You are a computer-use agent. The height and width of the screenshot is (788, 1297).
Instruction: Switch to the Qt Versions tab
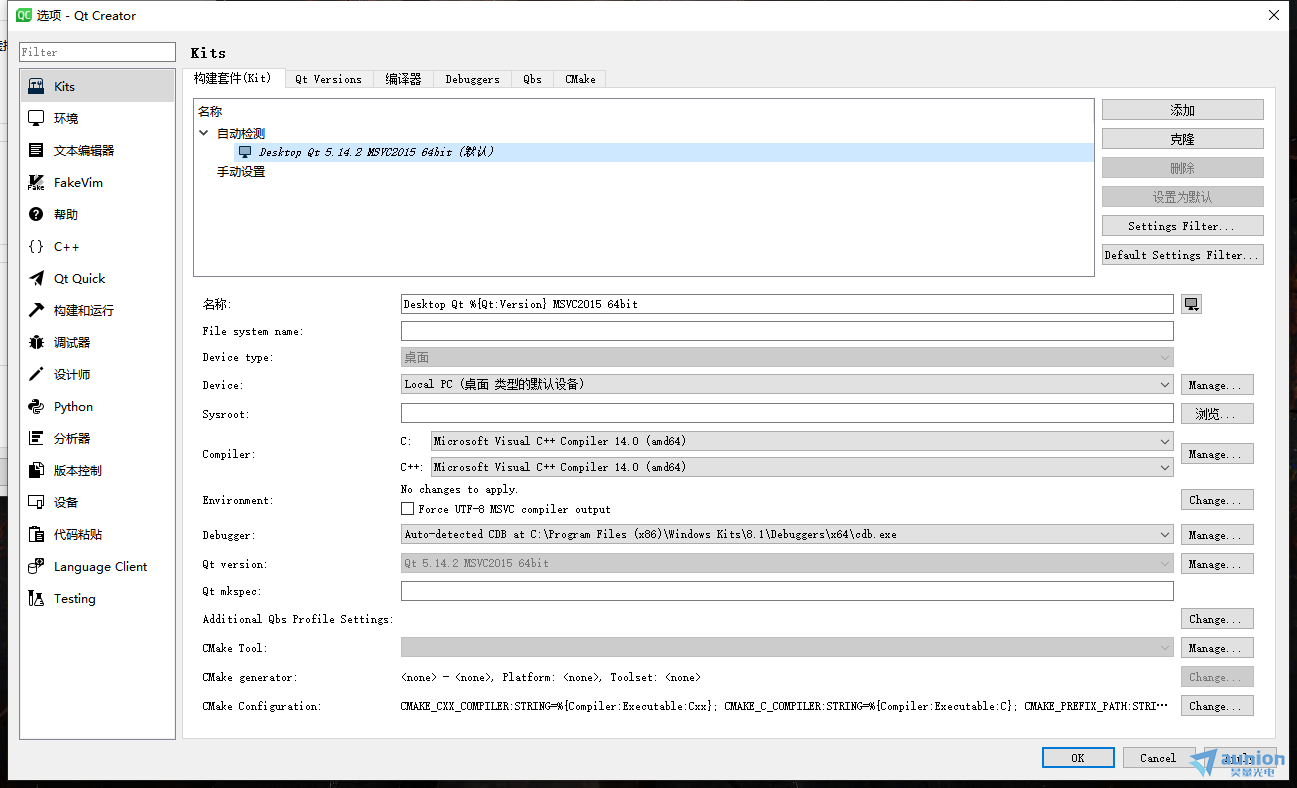tap(329, 79)
